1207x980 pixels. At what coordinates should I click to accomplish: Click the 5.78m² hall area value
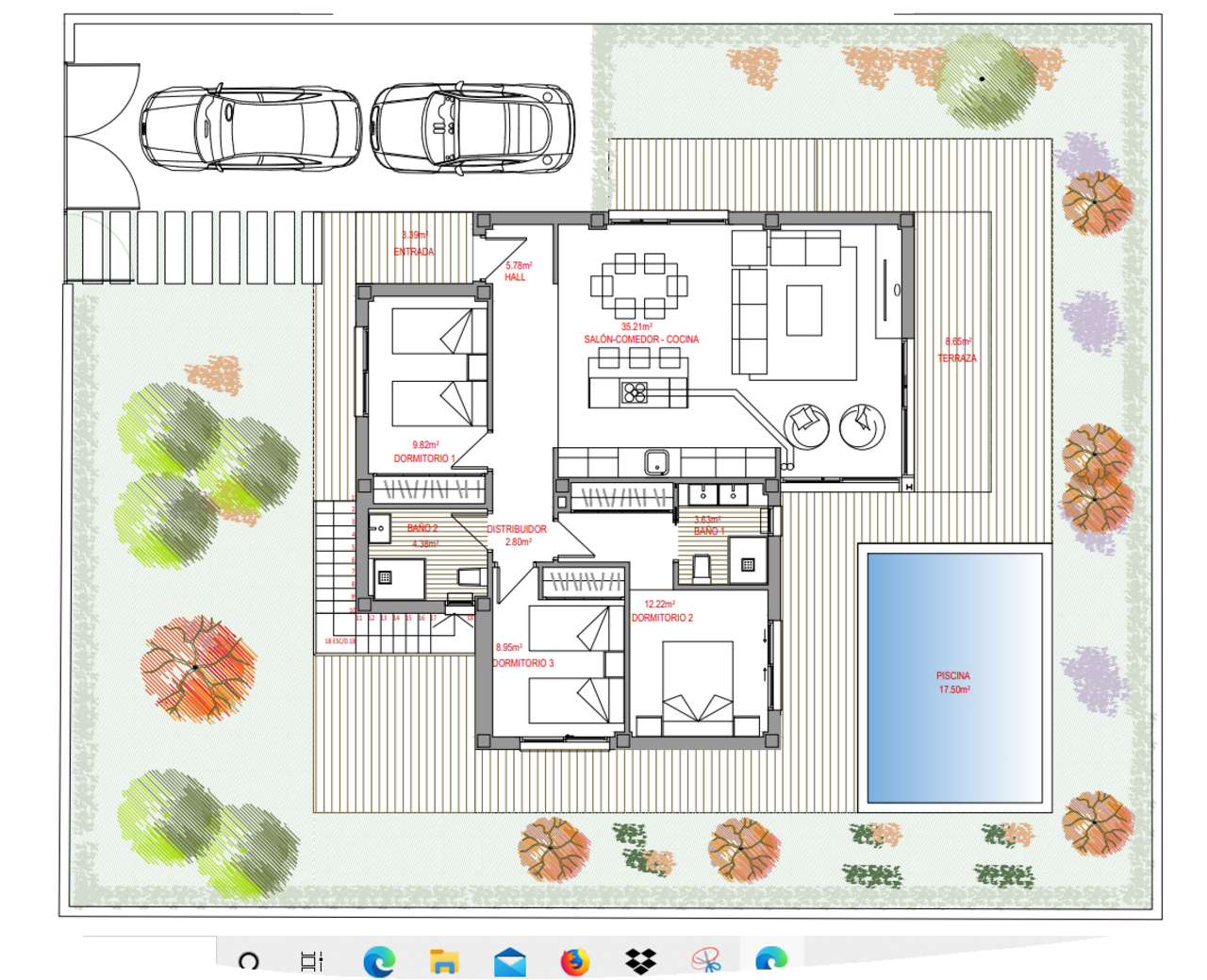pos(519,266)
